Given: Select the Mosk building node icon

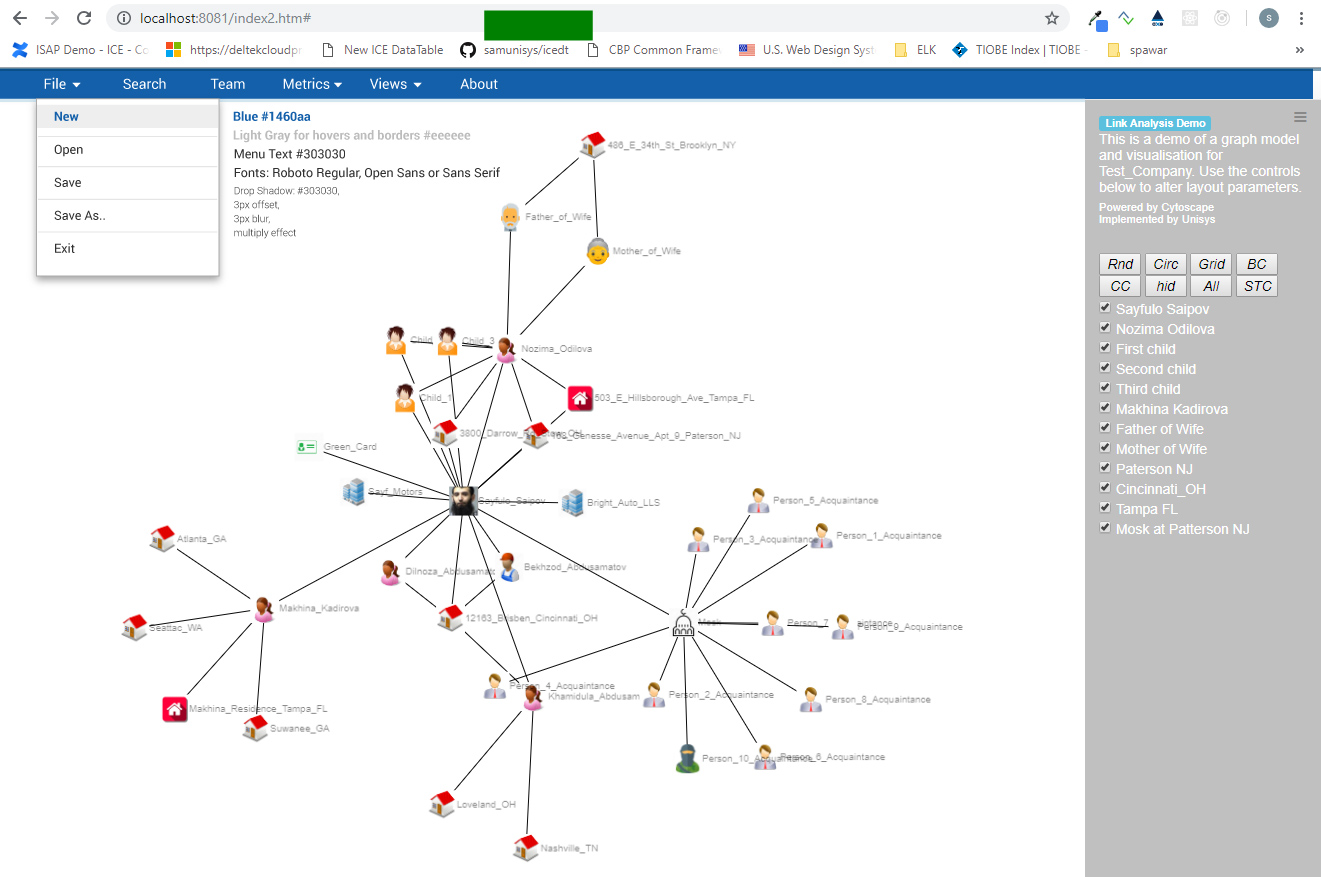Looking at the screenshot, I should pos(683,624).
